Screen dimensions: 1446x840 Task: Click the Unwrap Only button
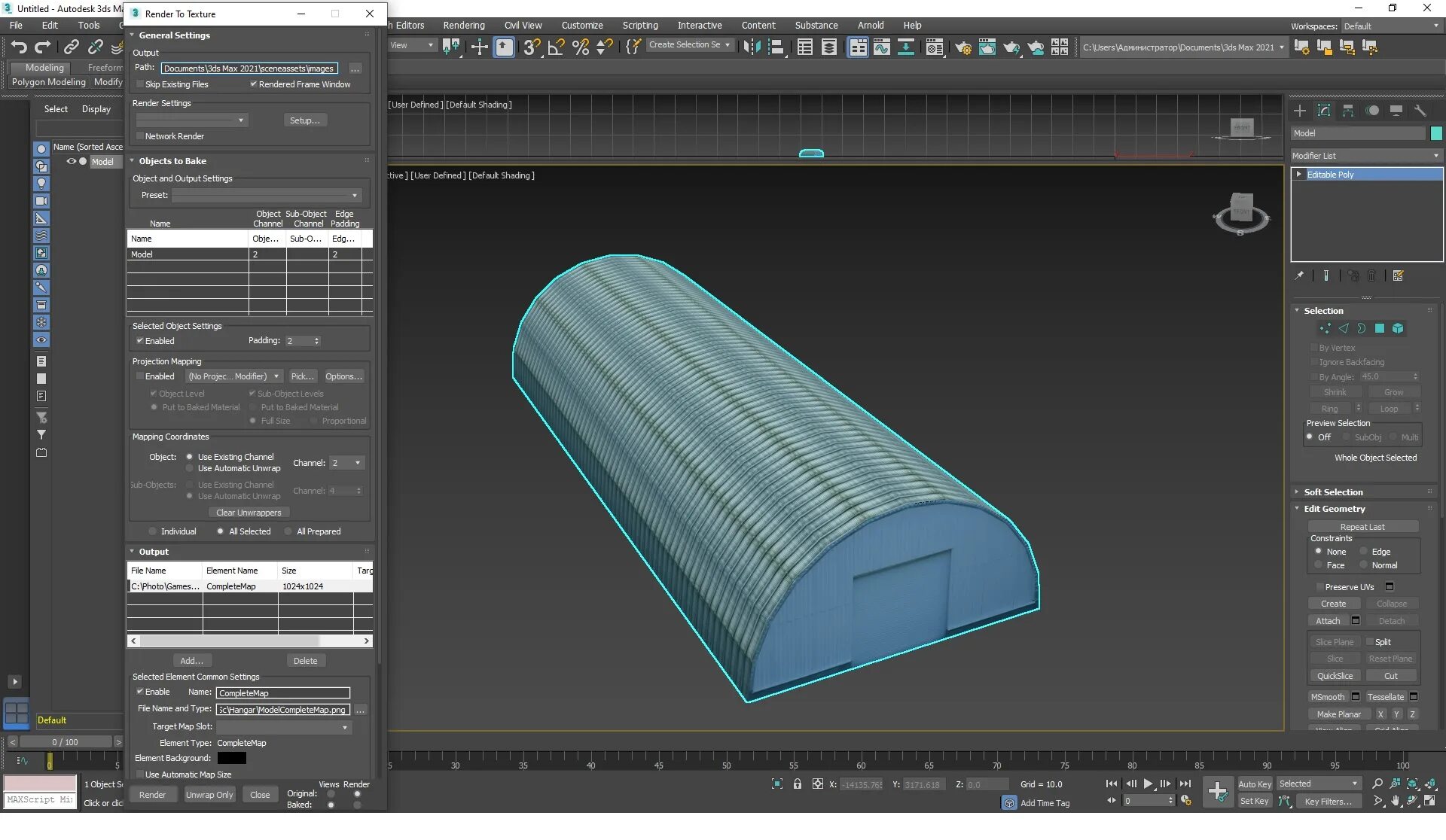(x=209, y=795)
